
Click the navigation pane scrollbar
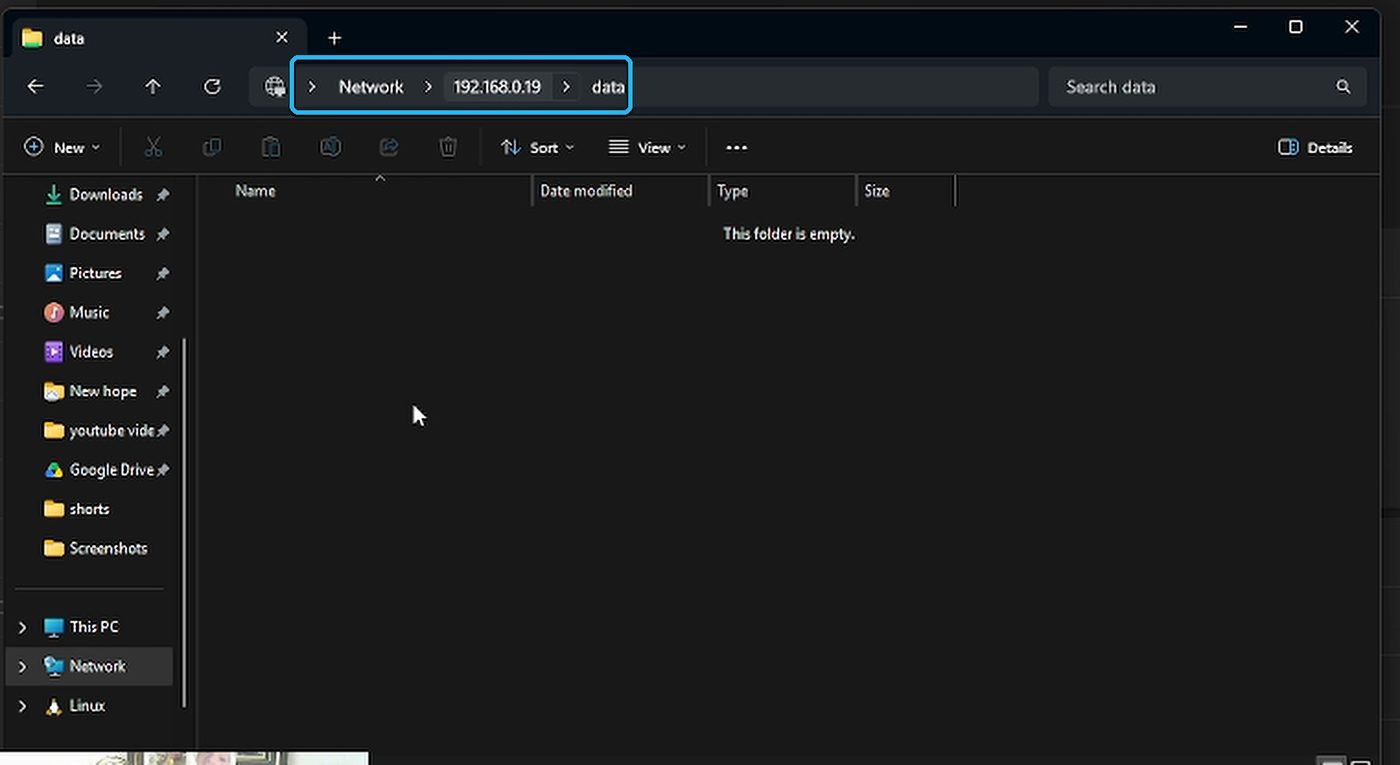[x=184, y=523]
